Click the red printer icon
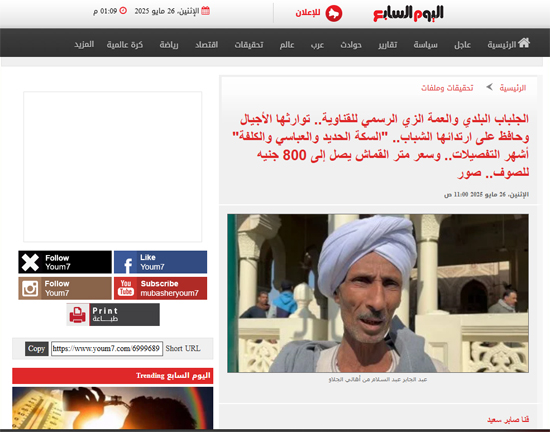 click(x=78, y=315)
